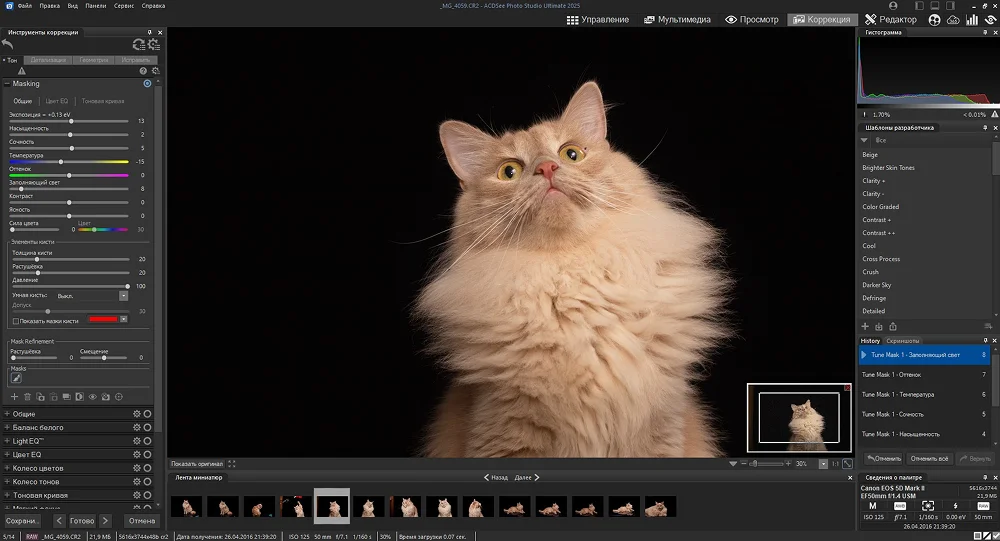Image resolution: width=1000 pixels, height=541 pixels.
Task: Add a new mask with plus icon
Action: (15, 397)
